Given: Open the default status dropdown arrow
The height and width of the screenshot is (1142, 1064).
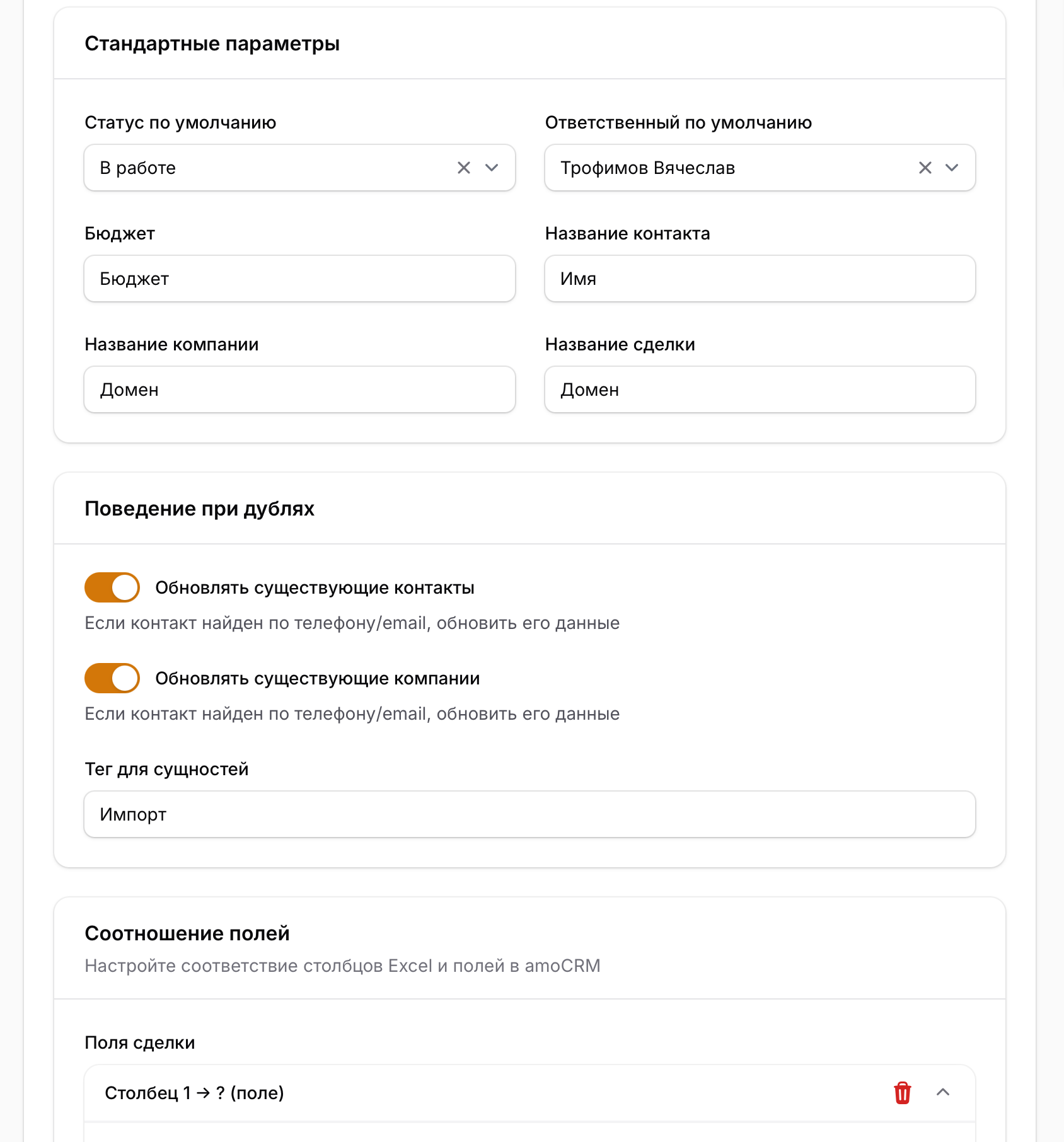Looking at the screenshot, I should click(x=492, y=168).
